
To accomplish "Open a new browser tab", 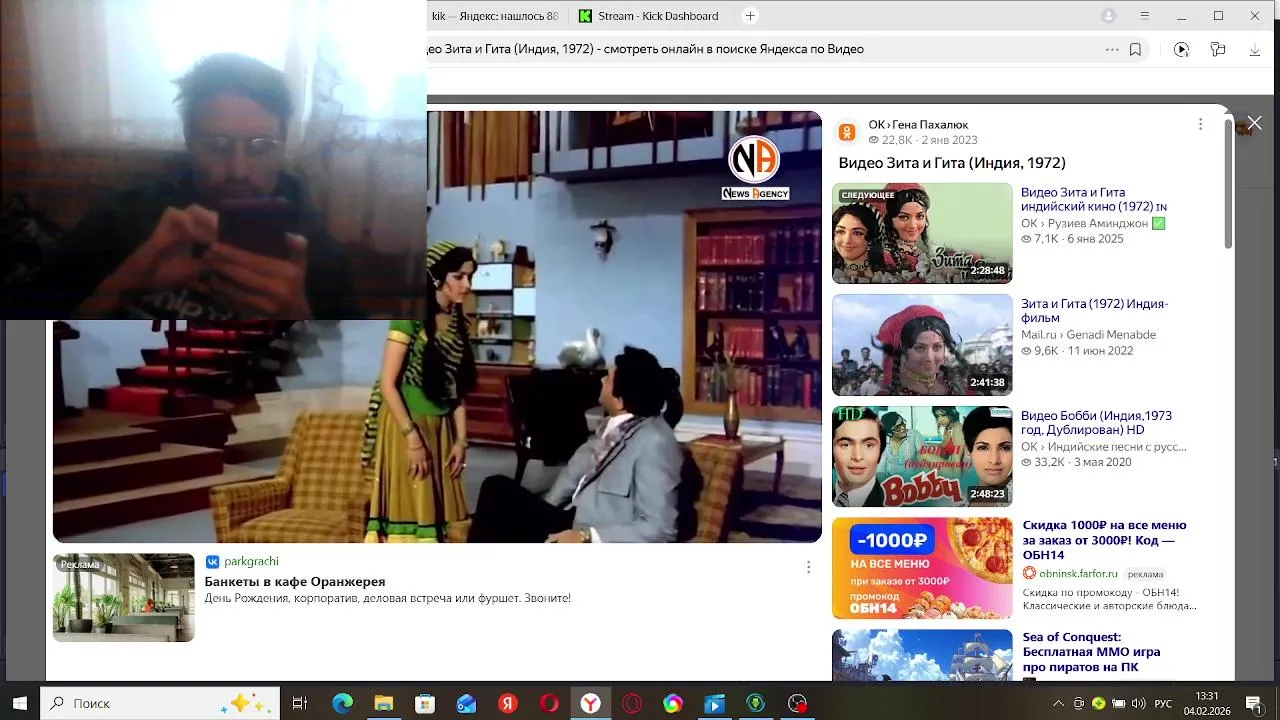I will pyautogui.click(x=750, y=16).
